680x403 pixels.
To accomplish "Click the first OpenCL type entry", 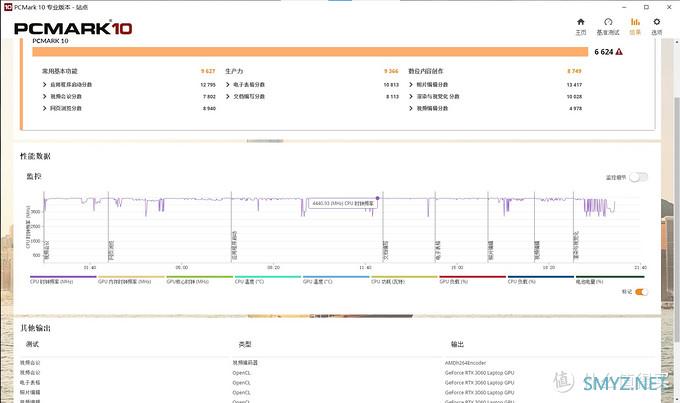I will click(242, 373).
